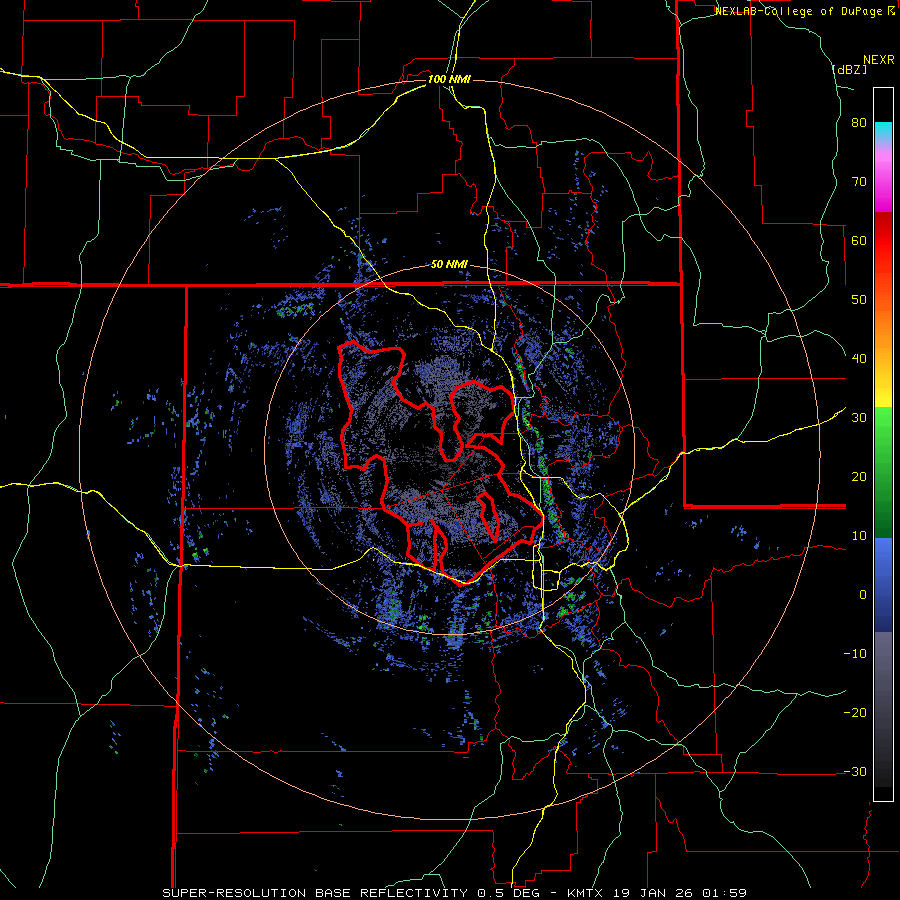Click the 50 value on the dBZ scale
Viewport: 900px width, 900px height.
pos(859,300)
